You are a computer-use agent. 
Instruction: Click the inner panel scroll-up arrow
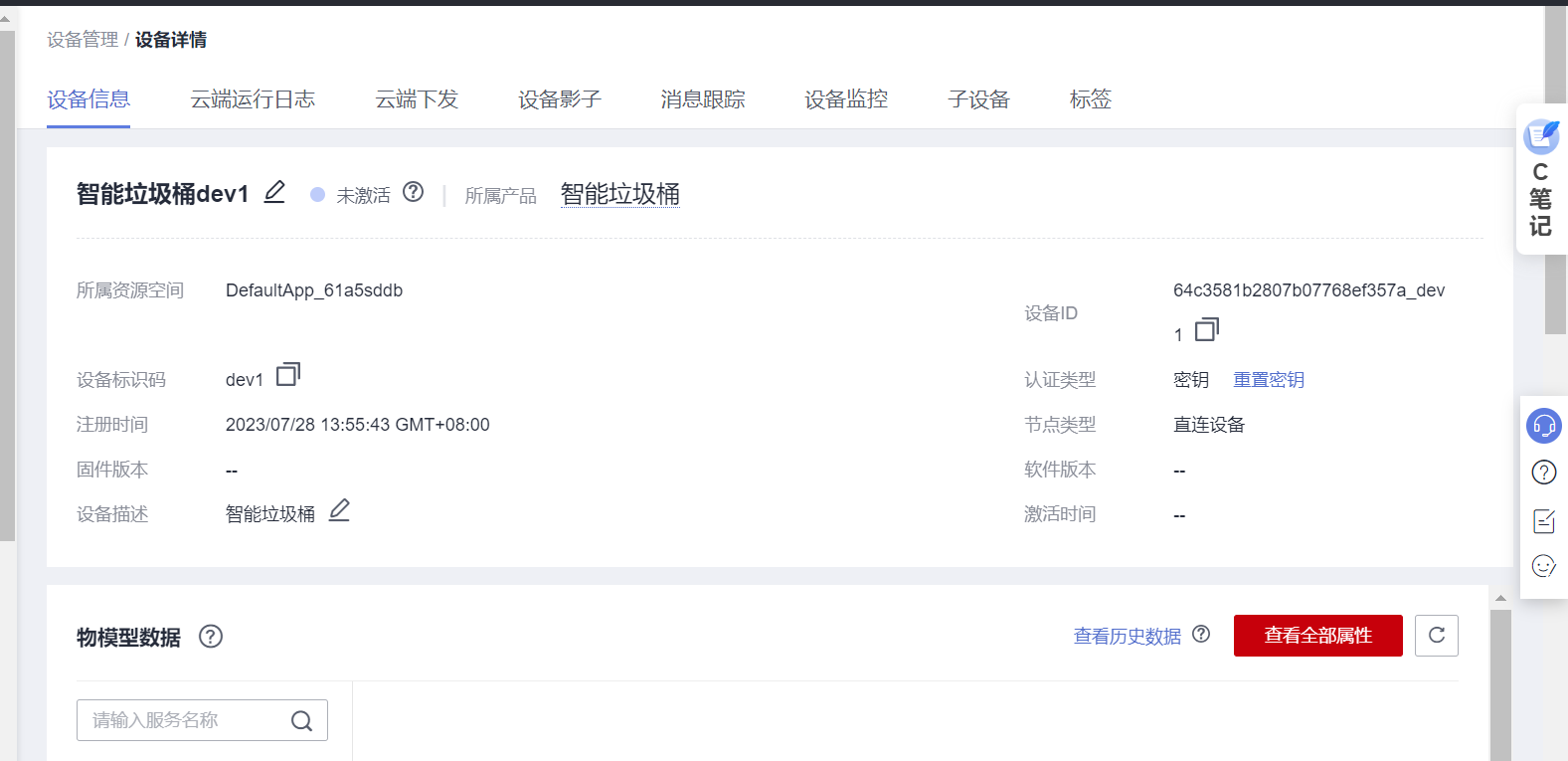click(x=1500, y=598)
